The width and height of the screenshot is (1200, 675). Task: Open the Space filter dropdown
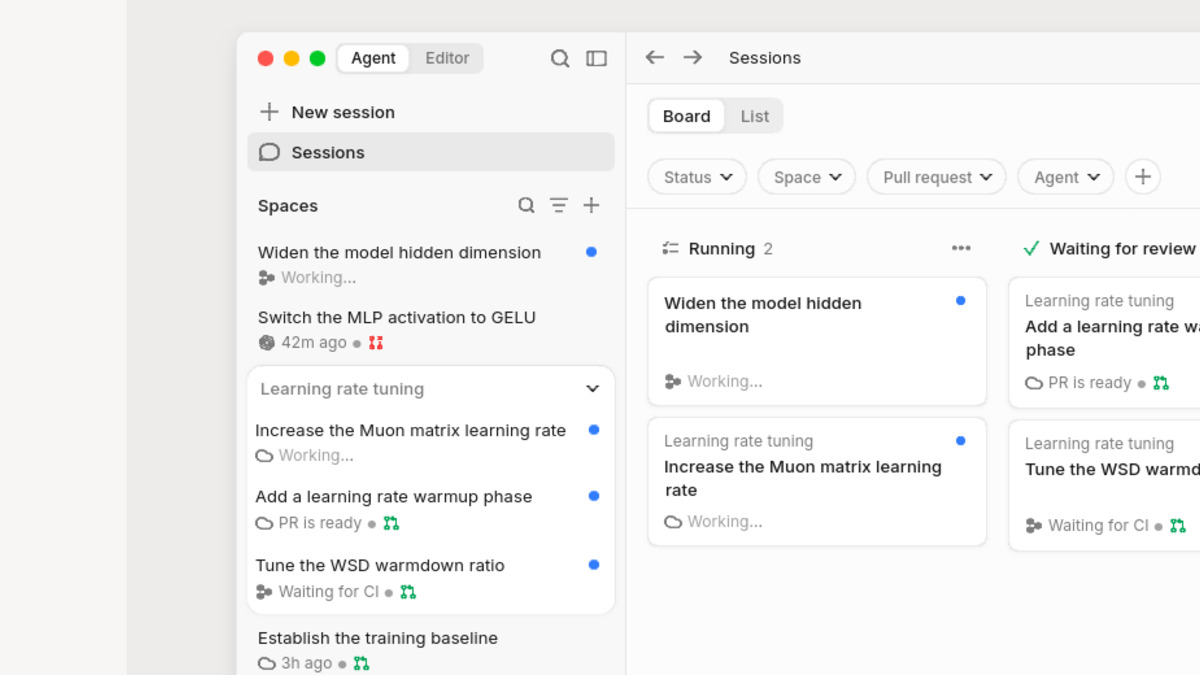tap(807, 177)
